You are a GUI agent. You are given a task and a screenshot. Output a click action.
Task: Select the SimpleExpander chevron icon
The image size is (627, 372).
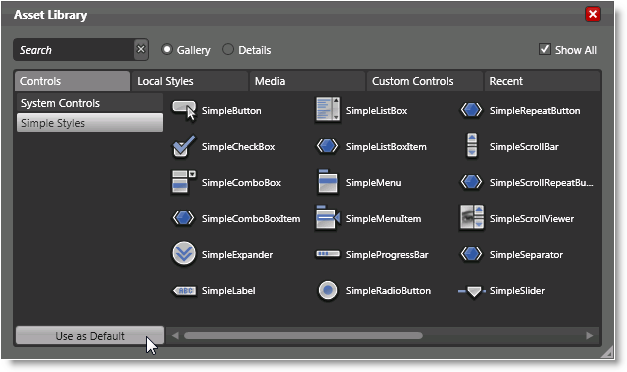pos(184,254)
